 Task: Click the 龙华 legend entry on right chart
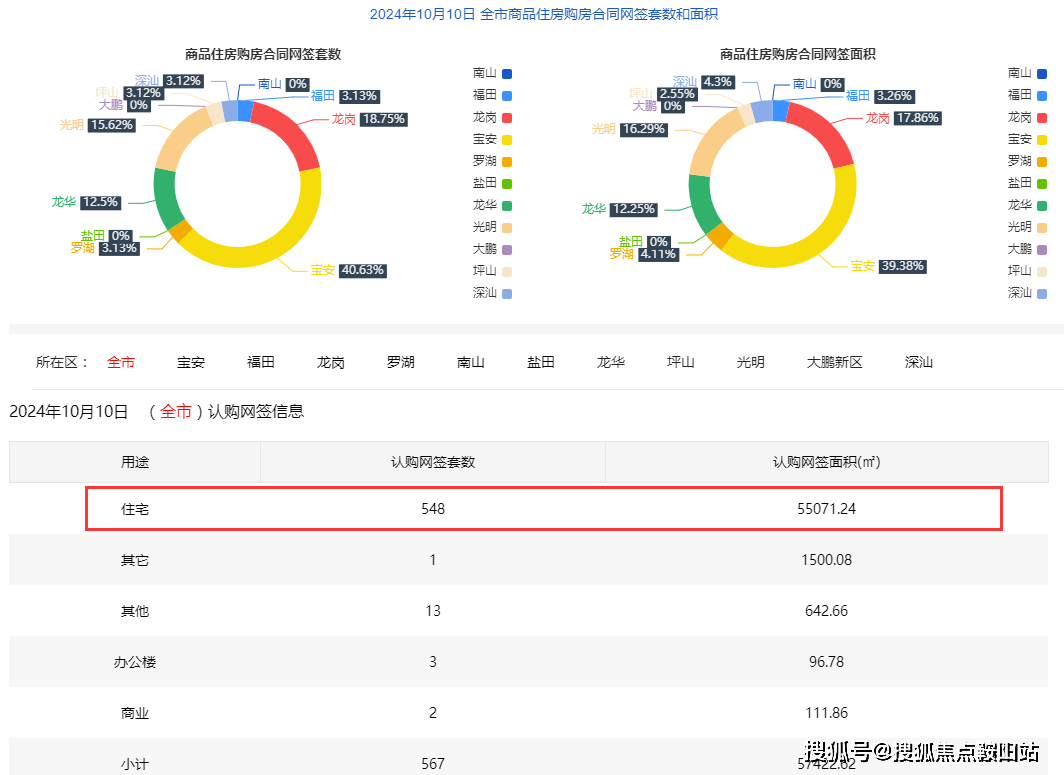click(1021, 205)
